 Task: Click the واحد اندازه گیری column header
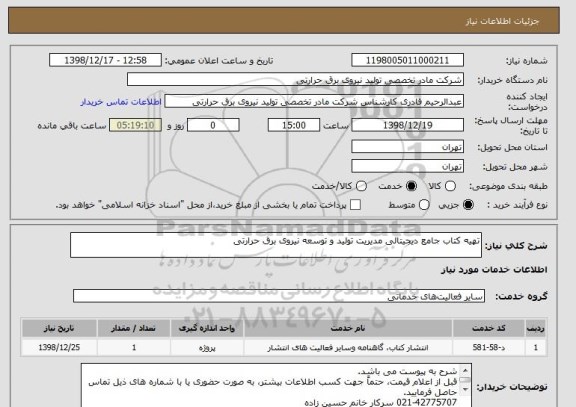pos(207,328)
